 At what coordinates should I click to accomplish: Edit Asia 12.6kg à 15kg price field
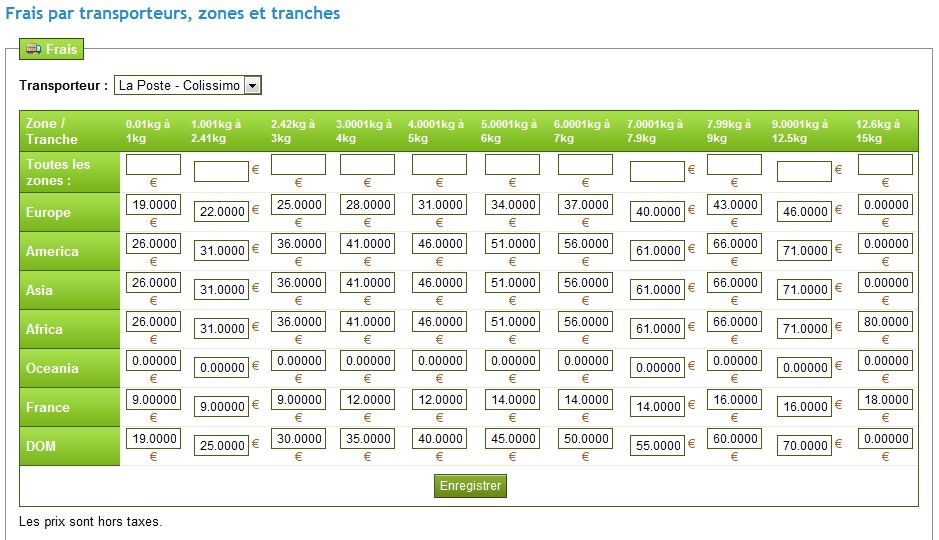[885, 283]
